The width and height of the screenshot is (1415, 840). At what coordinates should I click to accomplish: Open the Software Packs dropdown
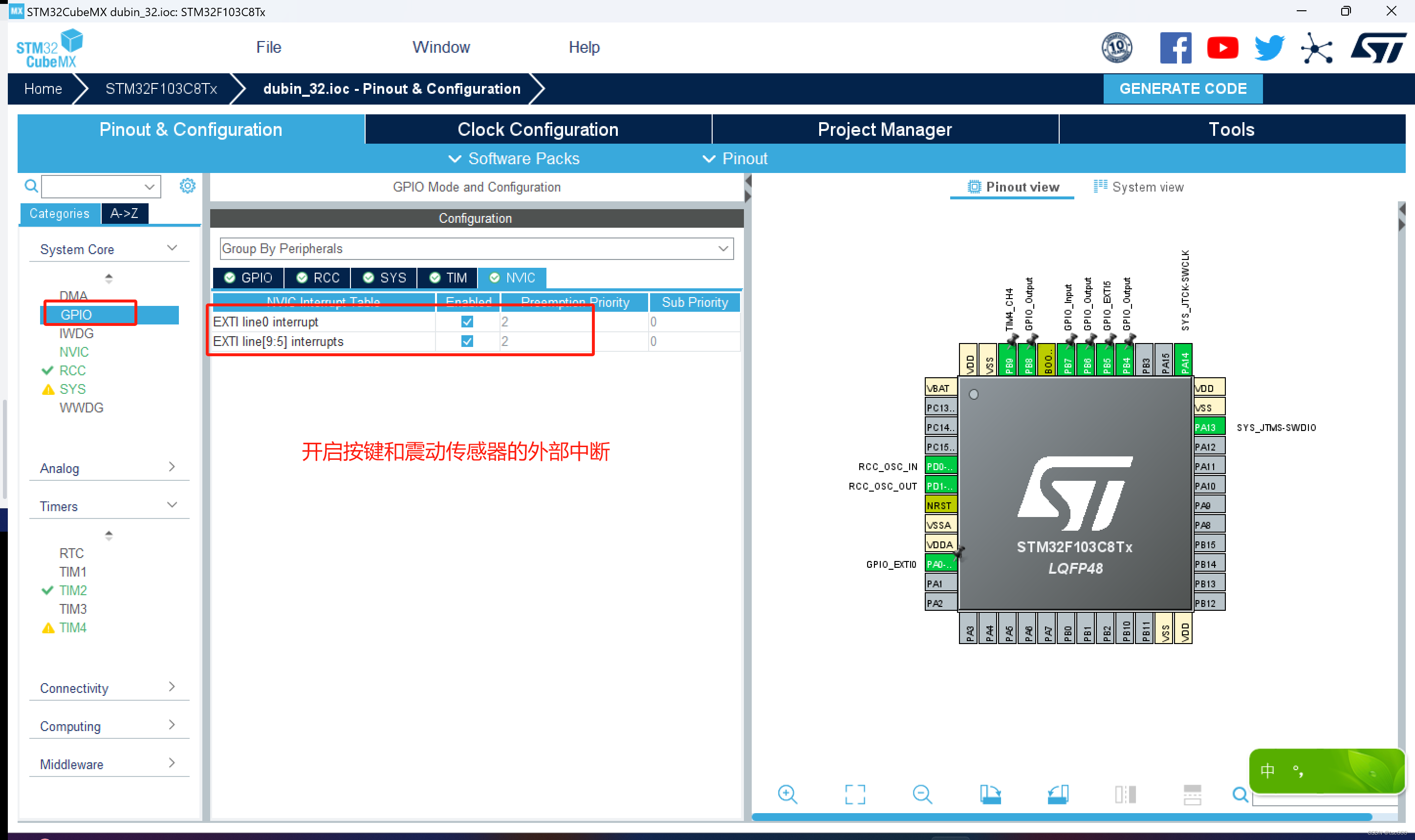tap(513, 158)
